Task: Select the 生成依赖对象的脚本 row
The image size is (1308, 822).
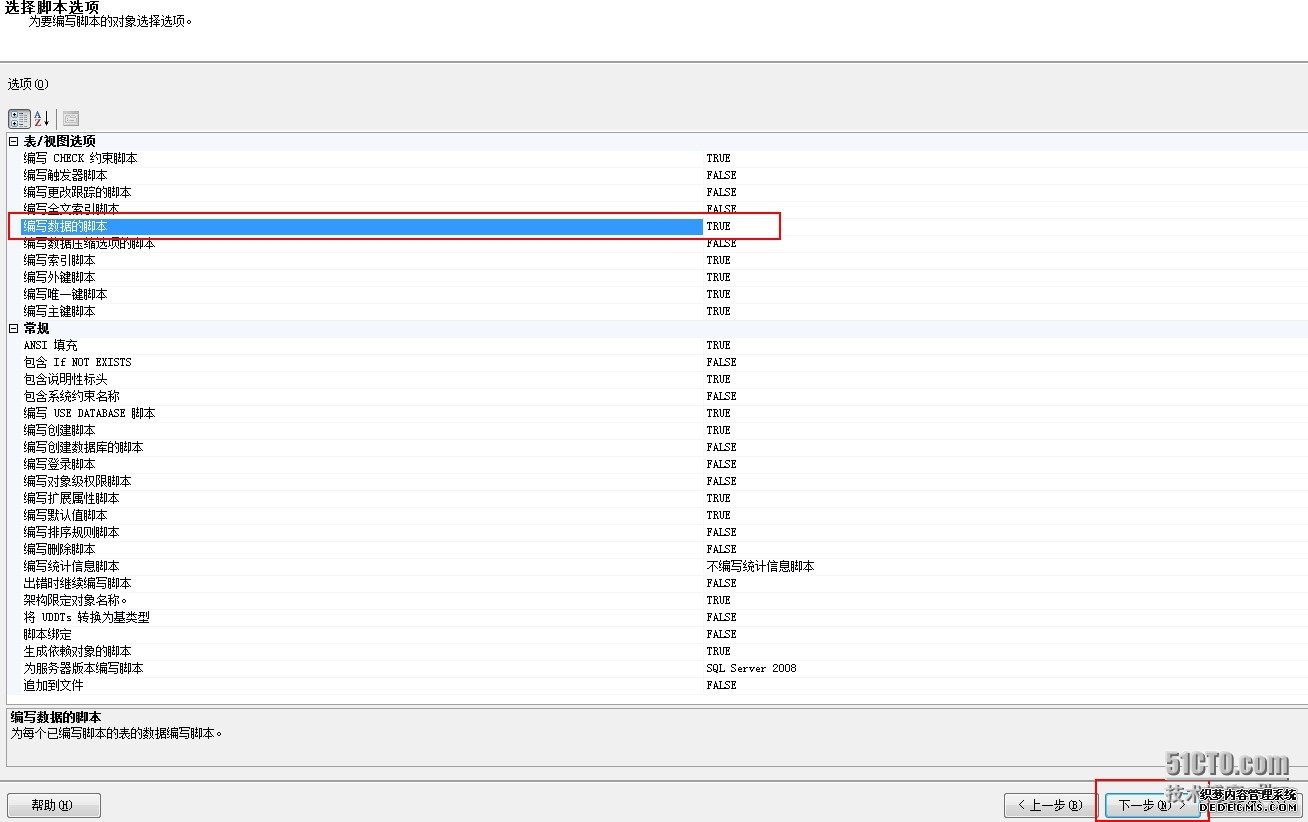Action: click(x=77, y=651)
